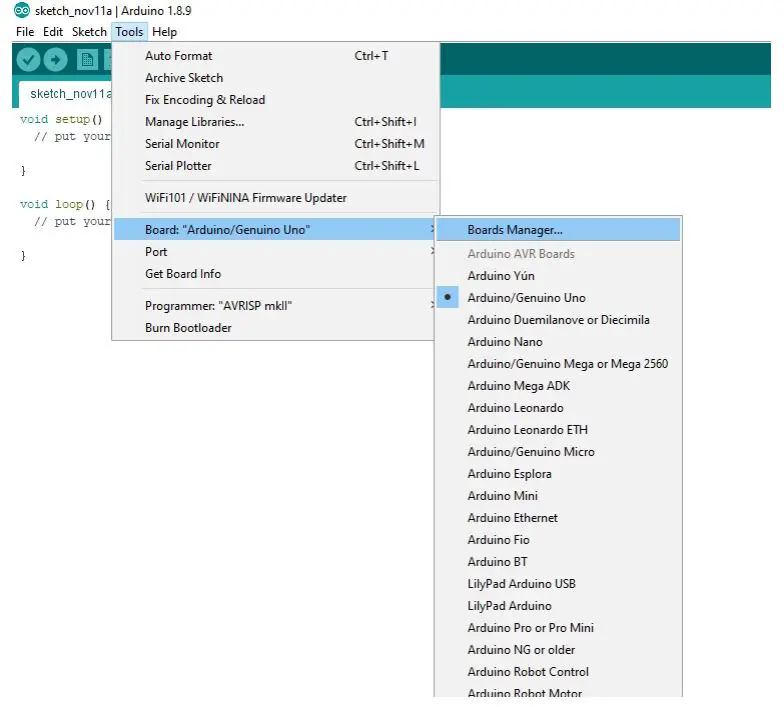Select Arduino Nano as the board
The height and width of the screenshot is (707, 784).
click(x=505, y=342)
